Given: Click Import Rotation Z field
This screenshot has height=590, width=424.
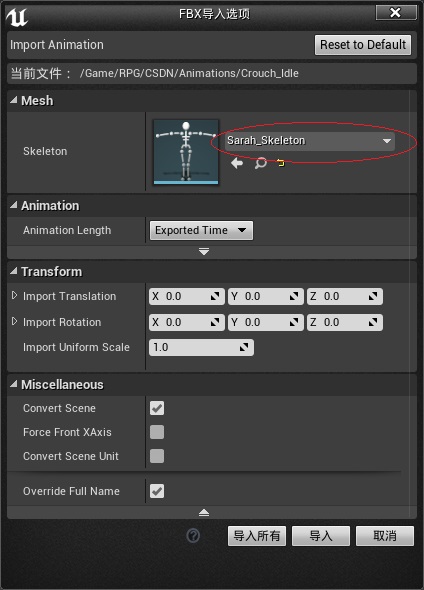Looking at the screenshot, I should click(x=345, y=322).
